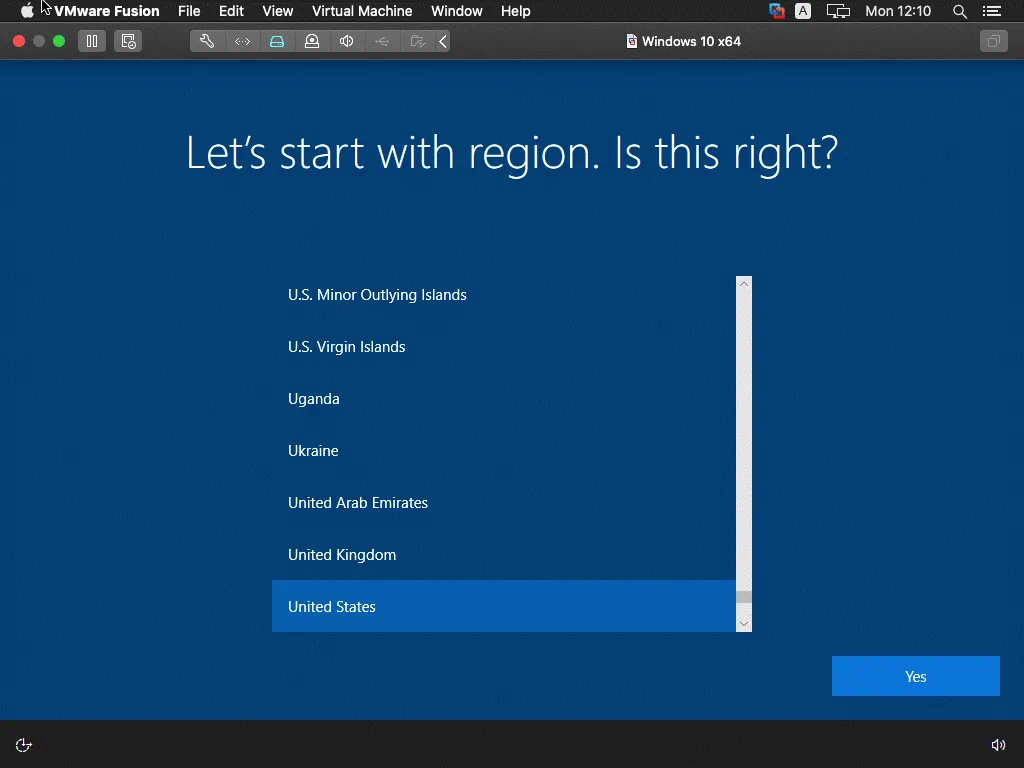
Task: Click the hard disk device icon
Action: (x=277, y=41)
